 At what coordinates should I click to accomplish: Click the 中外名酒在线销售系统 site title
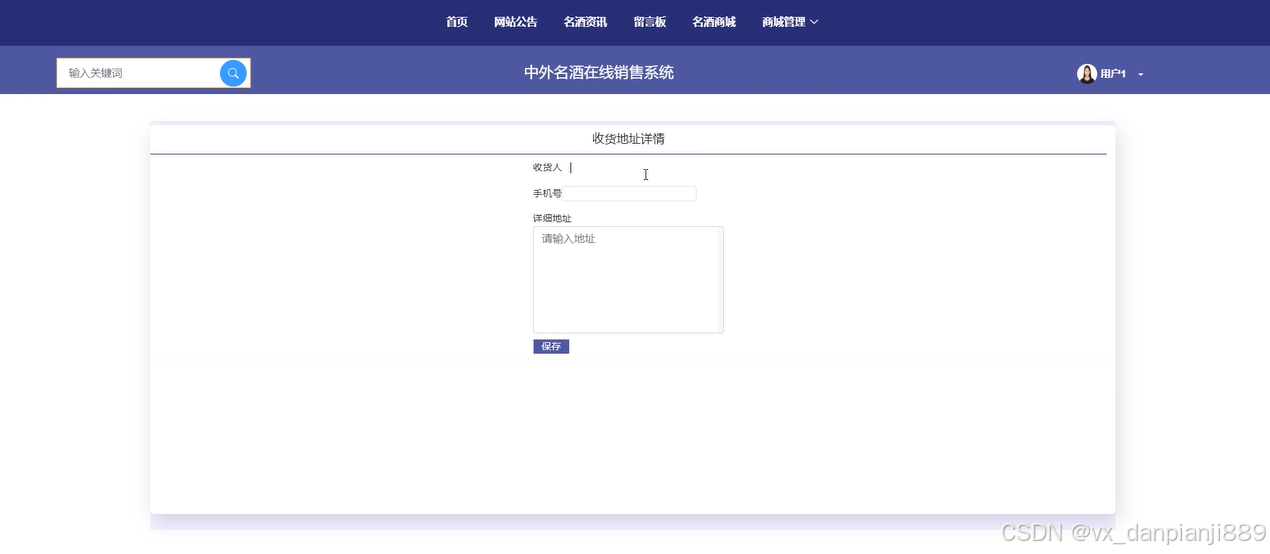599,72
